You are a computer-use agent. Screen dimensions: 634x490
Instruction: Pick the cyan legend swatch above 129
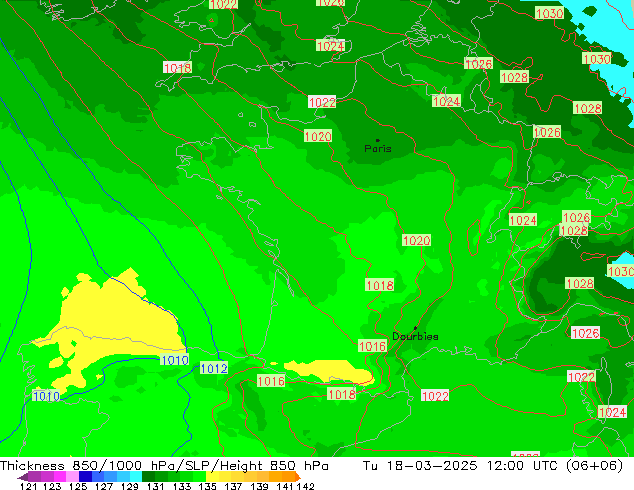point(136,477)
